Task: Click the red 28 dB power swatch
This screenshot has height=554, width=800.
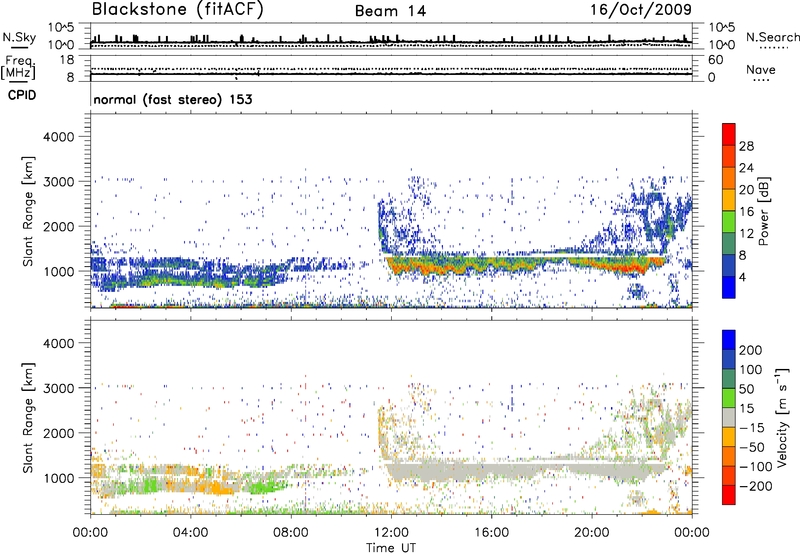Action: [729, 134]
